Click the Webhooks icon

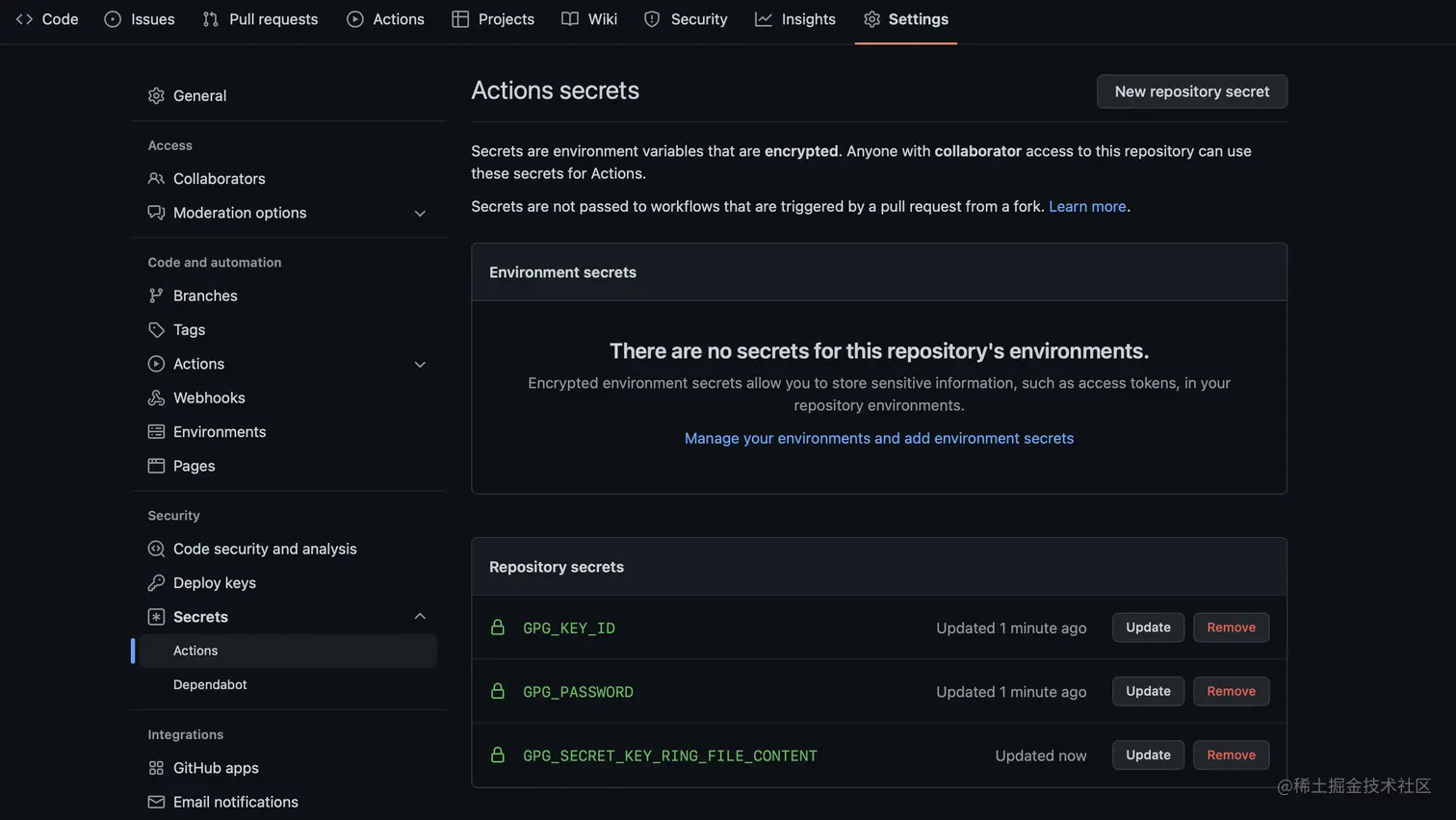click(x=156, y=397)
